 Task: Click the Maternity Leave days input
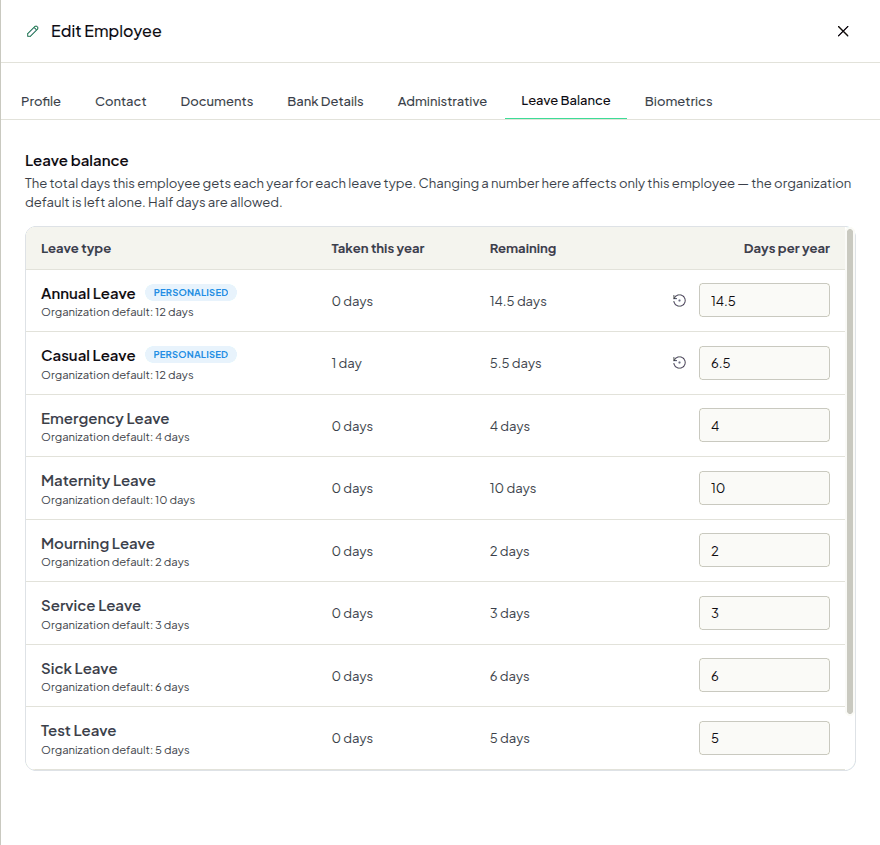coord(764,488)
